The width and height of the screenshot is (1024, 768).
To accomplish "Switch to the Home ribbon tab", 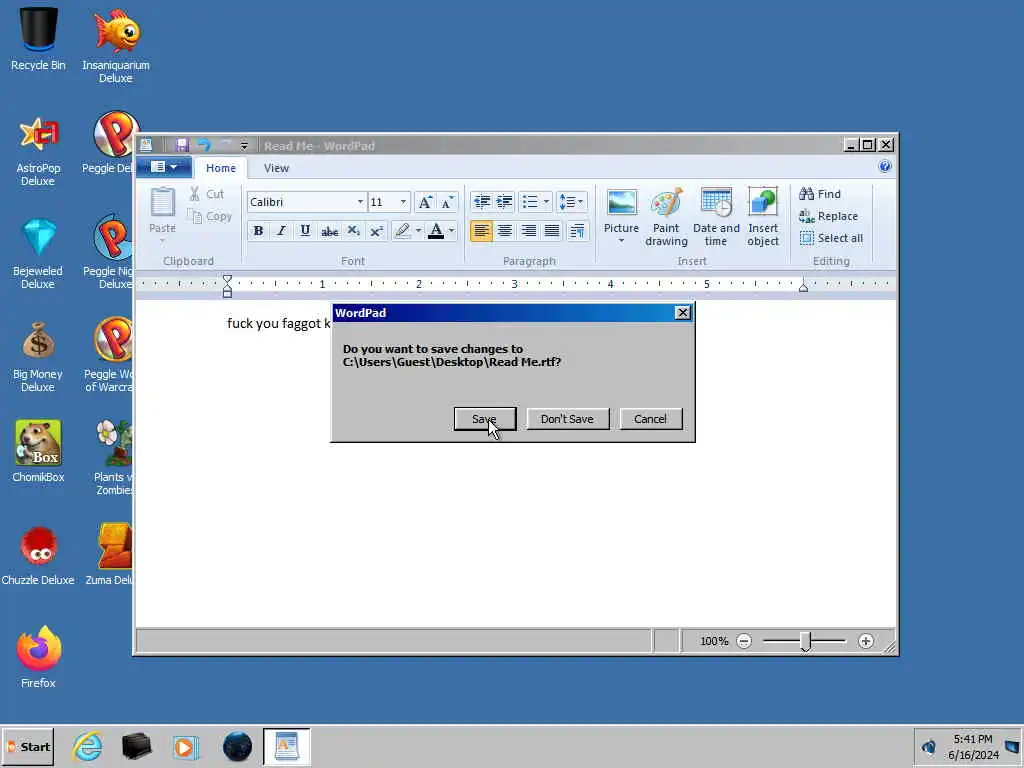I will click(221, 168).
